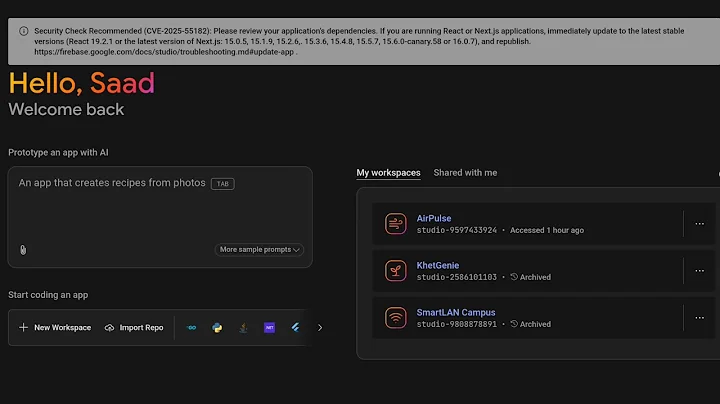Expand the More sample prompts dropdown
Image resolution: width=720 pixels, height=404 pixels.
click(259, 250)
